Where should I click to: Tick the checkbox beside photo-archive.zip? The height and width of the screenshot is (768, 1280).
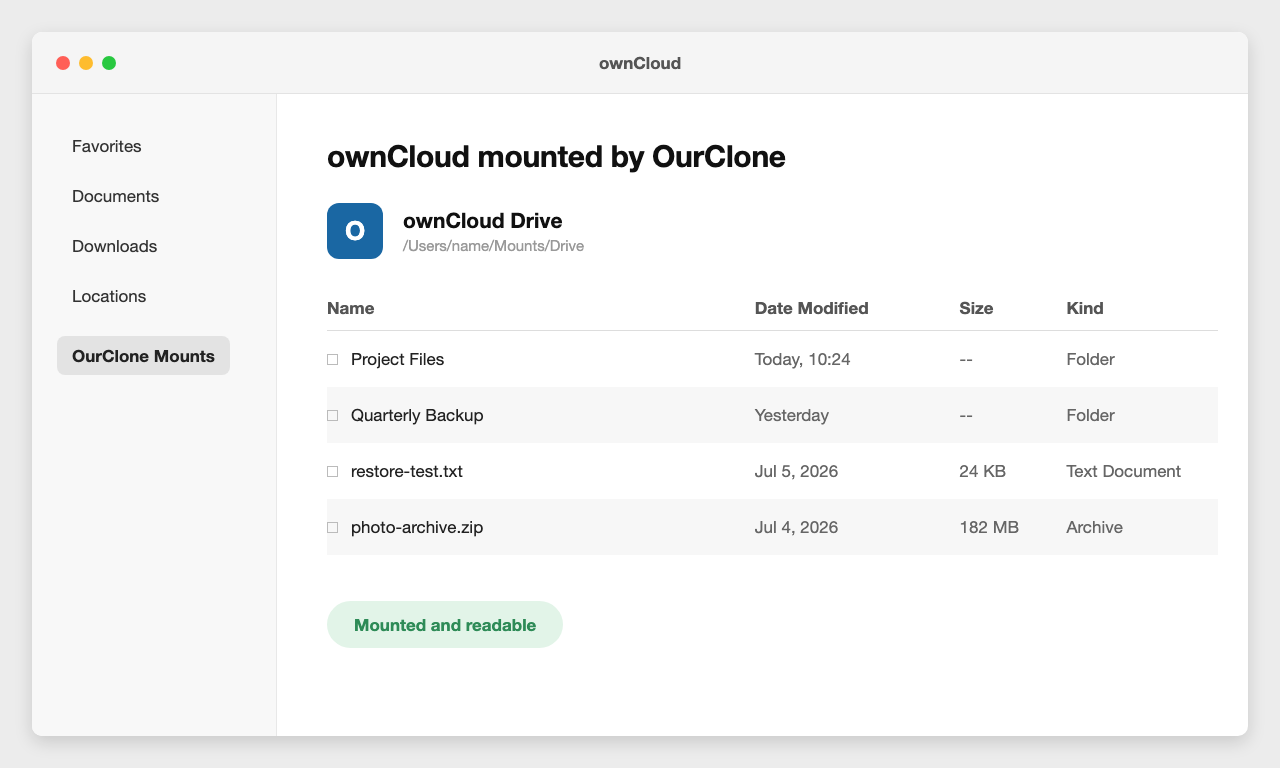pos(333,527)
